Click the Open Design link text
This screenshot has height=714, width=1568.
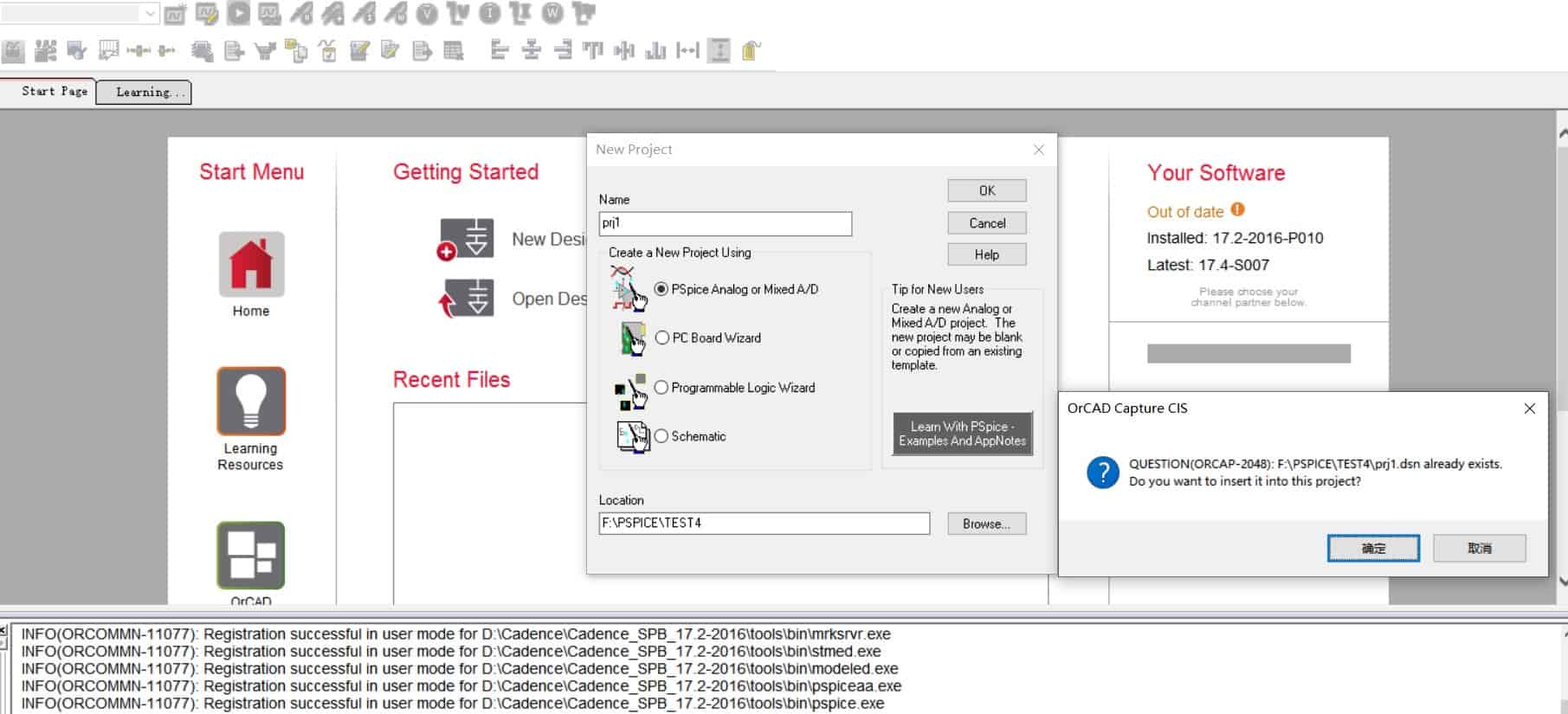[549, 299]
